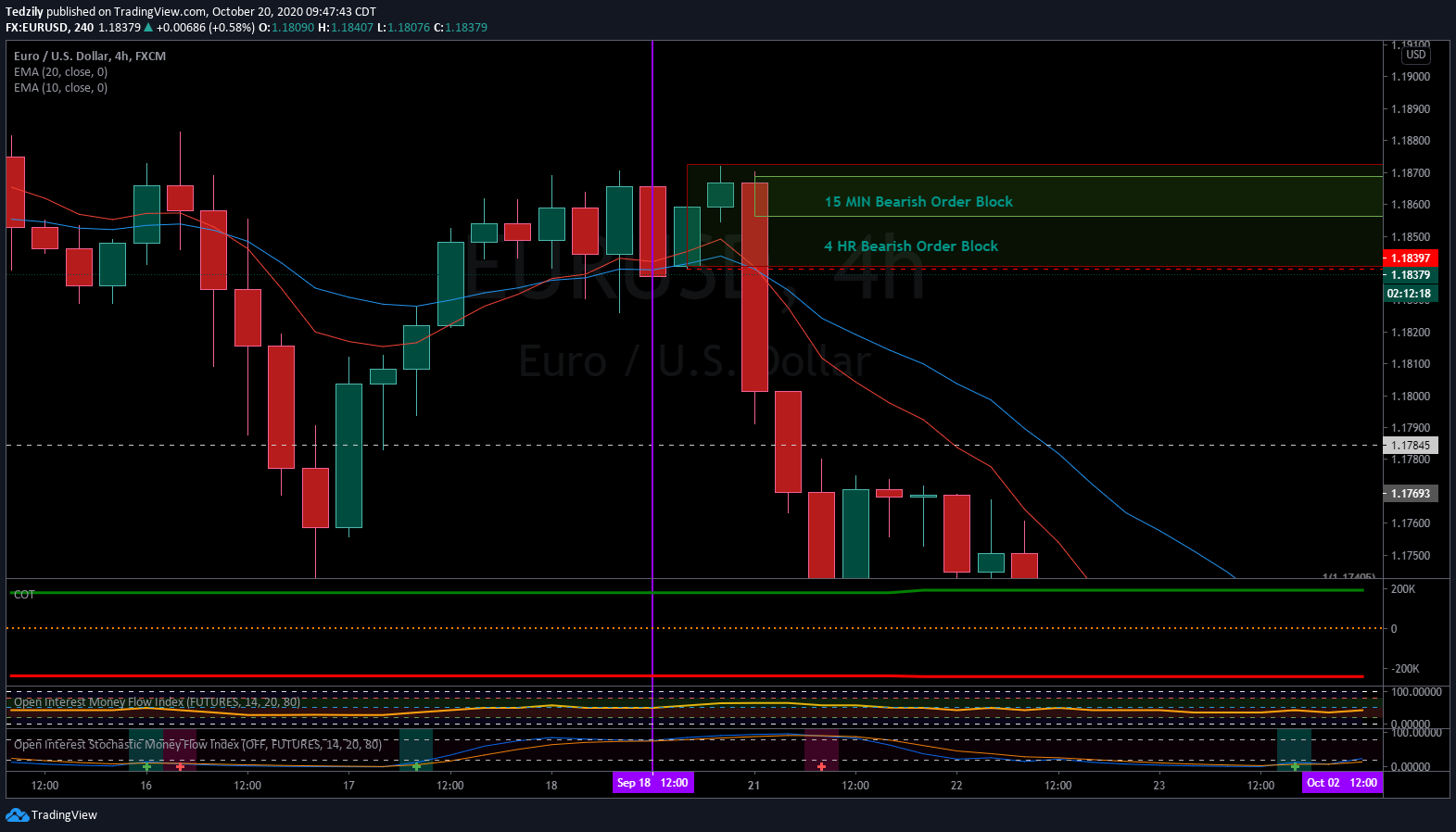Click the TradingView brand text
Viewport: 1456px width, 832px height.
pos(64,815)
